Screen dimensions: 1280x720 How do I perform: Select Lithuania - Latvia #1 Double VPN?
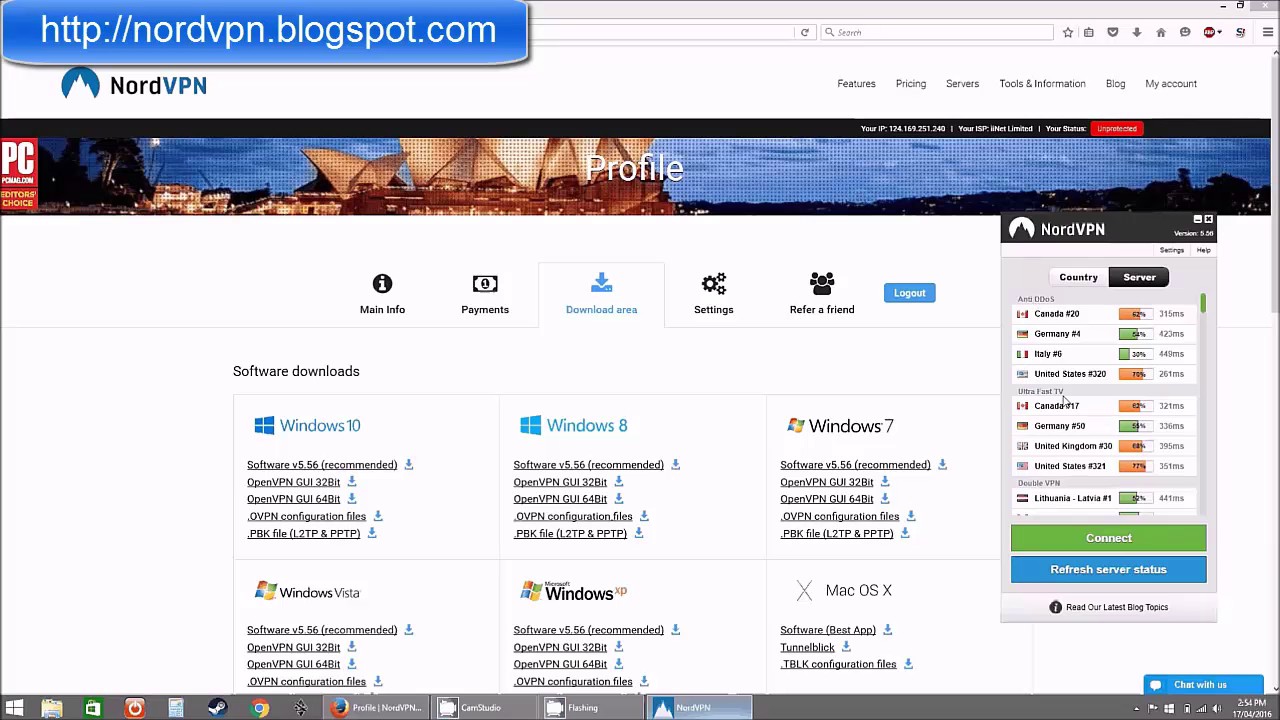click(1102, 498)
